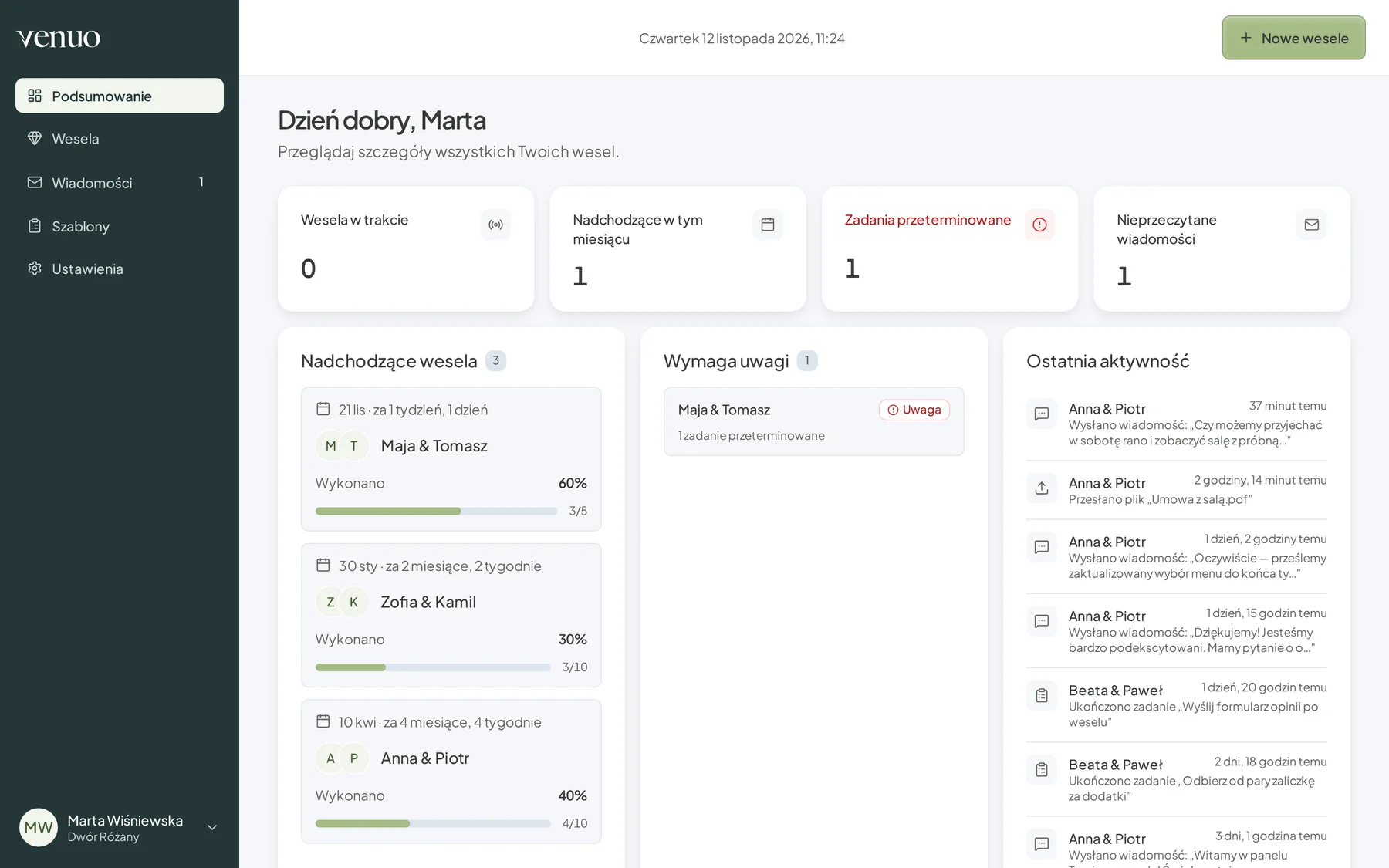Open Maja & Tomasz in Wymaga uwagi

[x=813, y=421]
